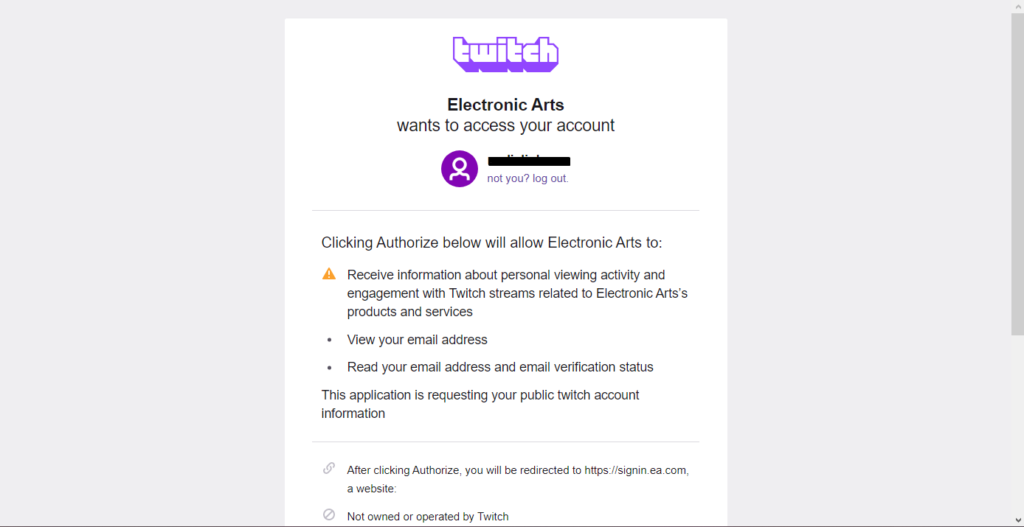Click the chain link icon
1024x527 pixels.
pos(329,468)
